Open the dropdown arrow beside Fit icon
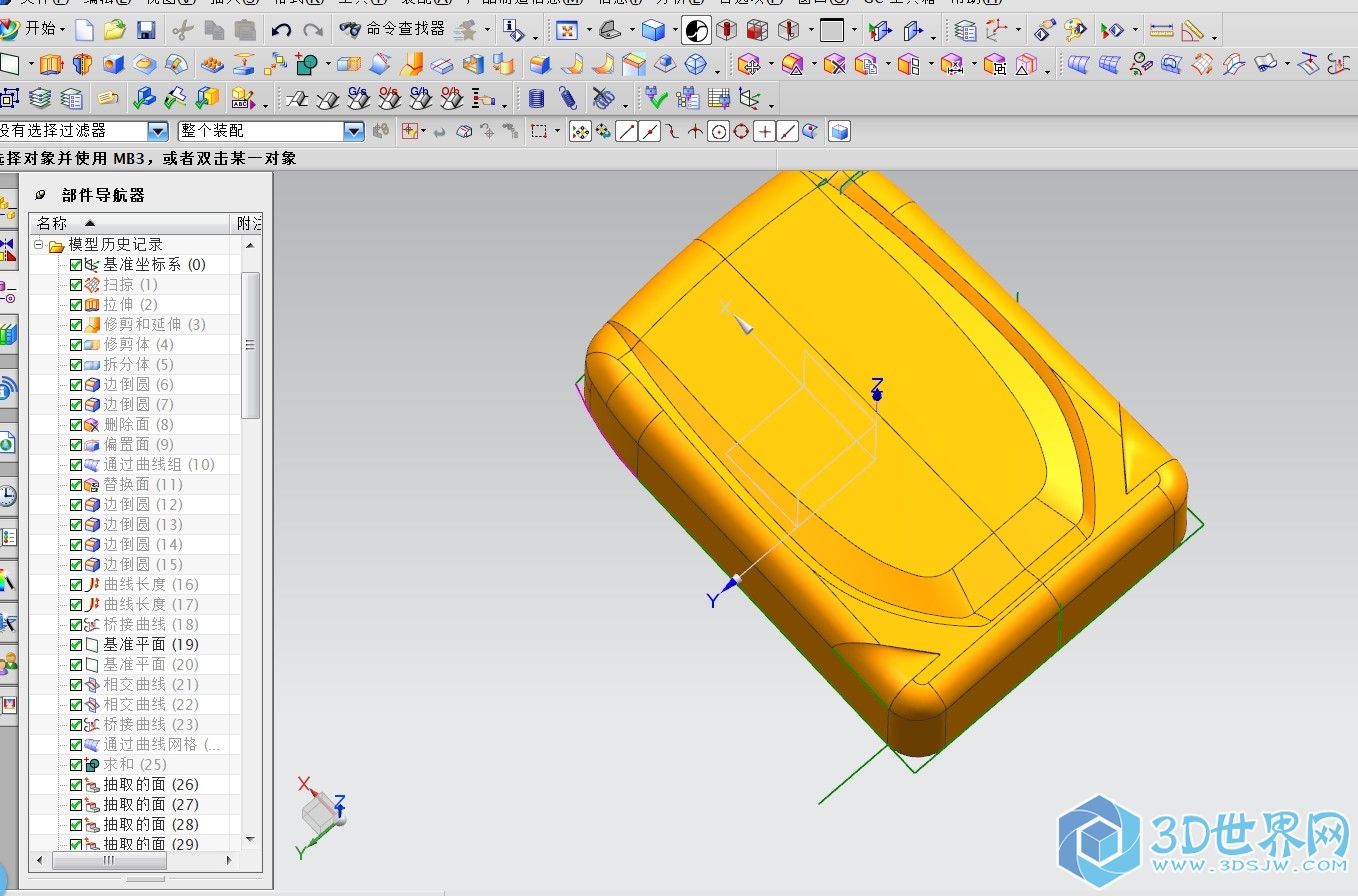 588,31
